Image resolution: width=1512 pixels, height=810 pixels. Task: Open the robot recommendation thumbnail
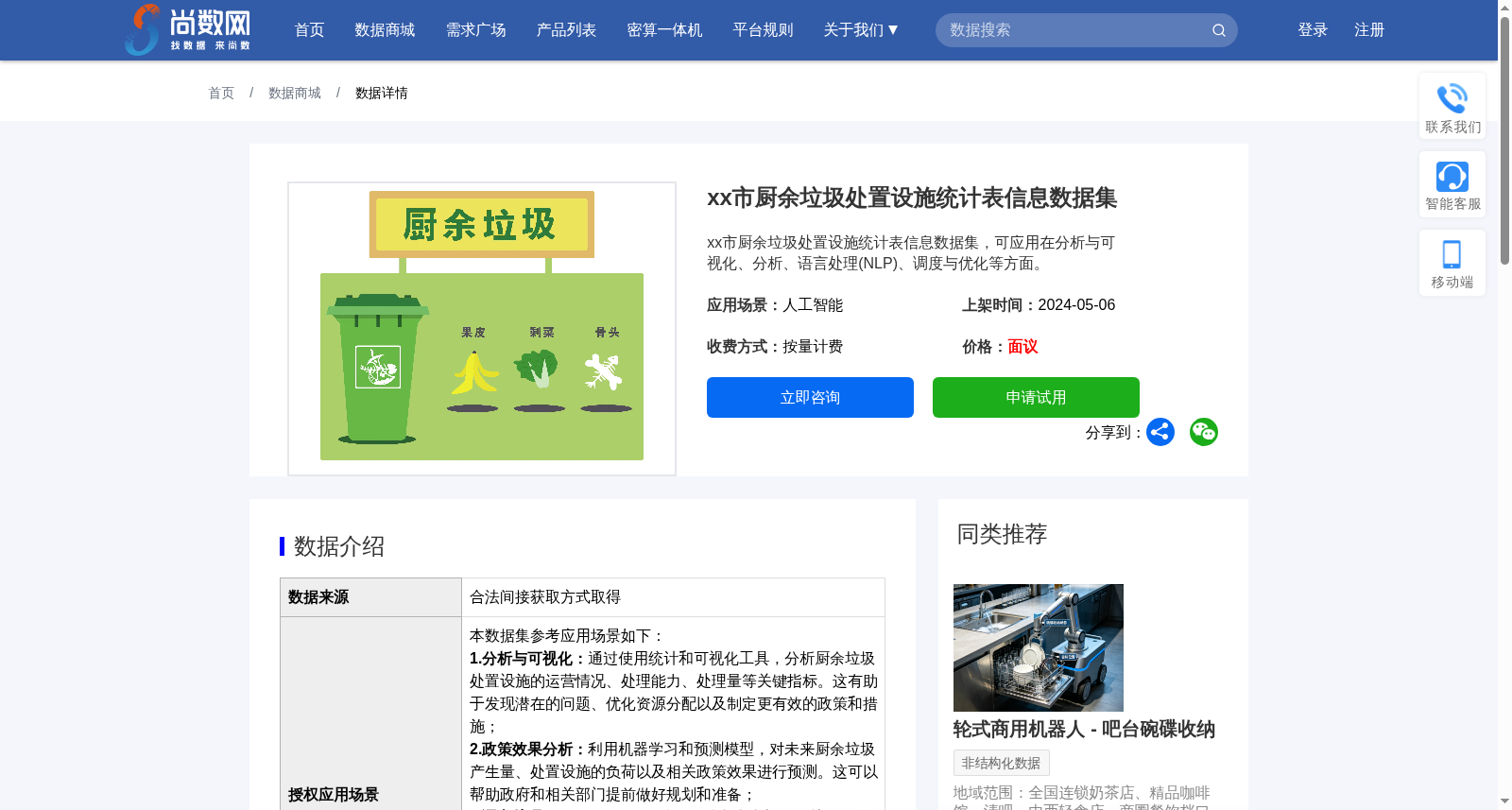point(1039,647)
